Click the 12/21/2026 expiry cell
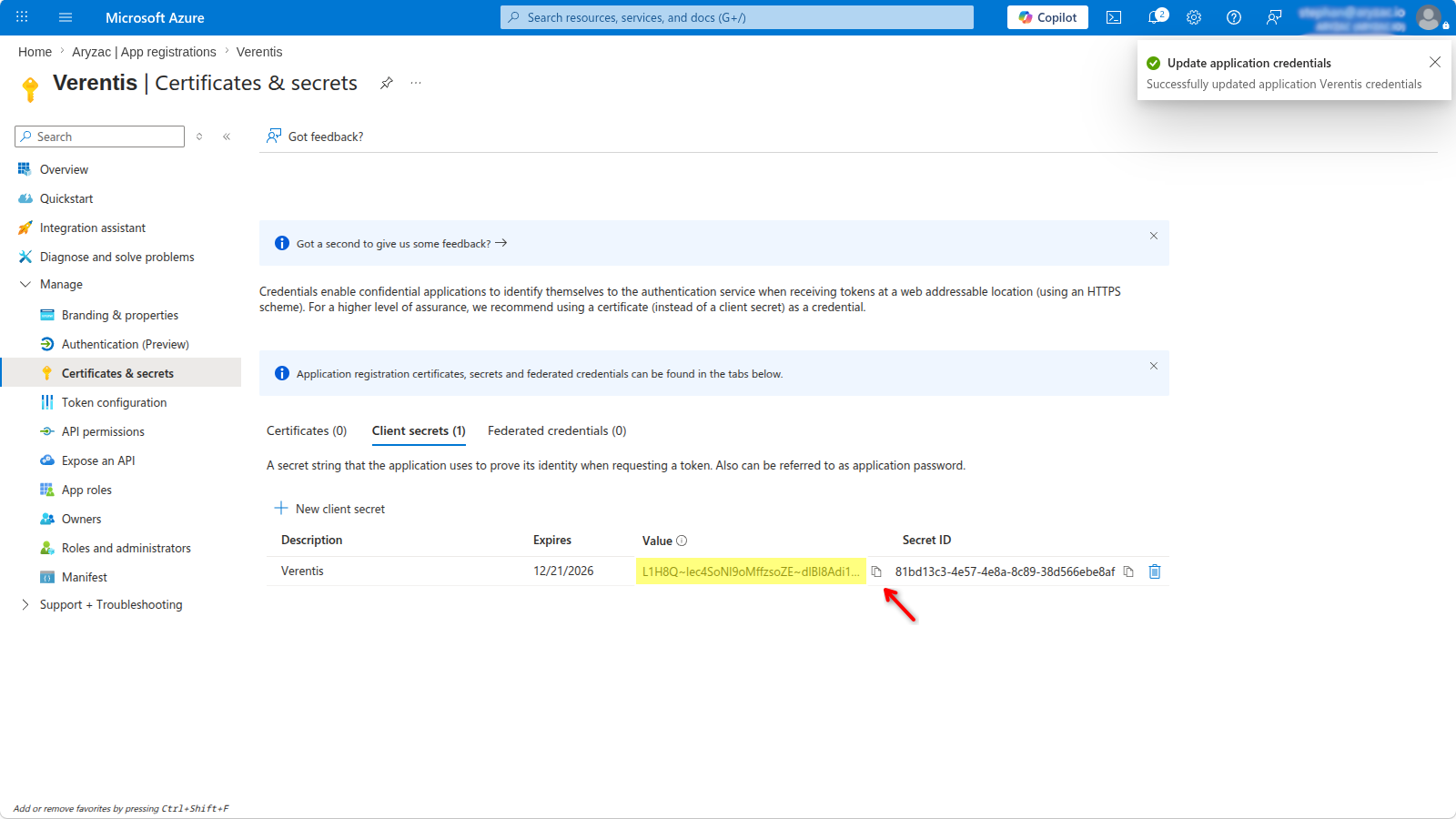Screen dimensions: 1456x819 [x=563, y=571]
